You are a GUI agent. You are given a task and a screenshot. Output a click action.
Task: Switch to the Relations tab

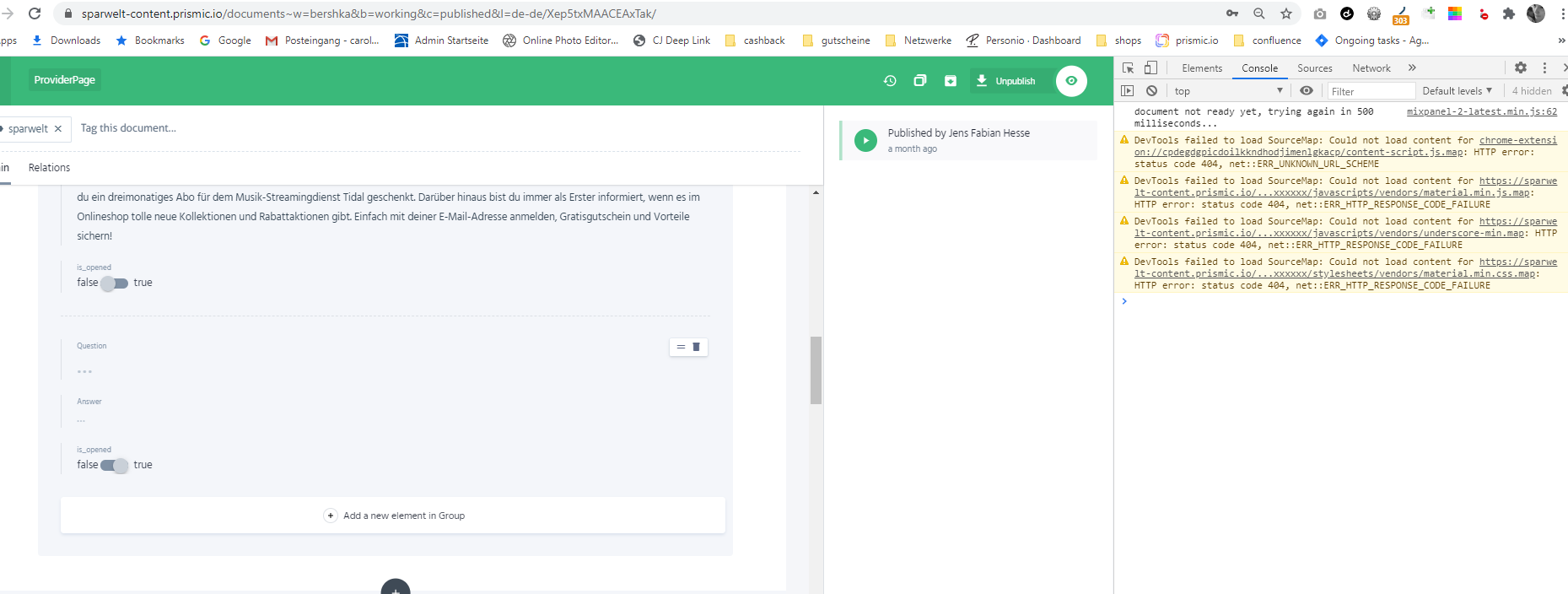tap(49, 167)
